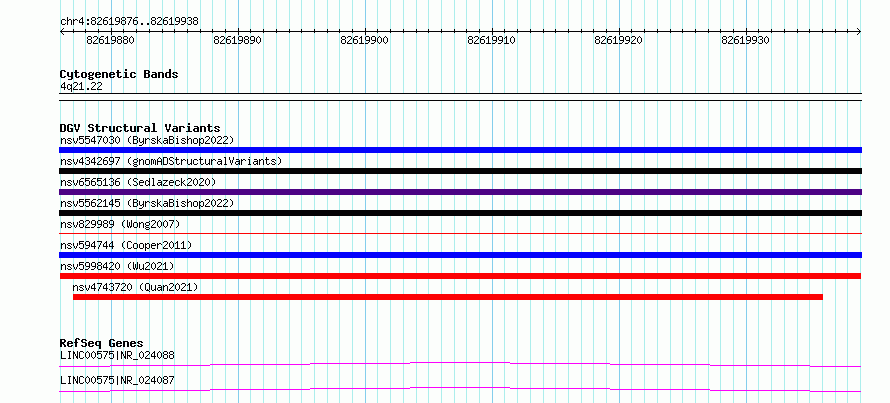Image resolution: width=890 pixels, height=403 pixels.
Task: Click ruler tick label 82619920
Action: [619, 40]
